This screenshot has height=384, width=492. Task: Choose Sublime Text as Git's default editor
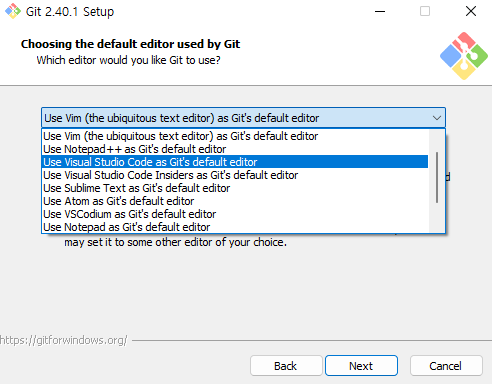235,188
